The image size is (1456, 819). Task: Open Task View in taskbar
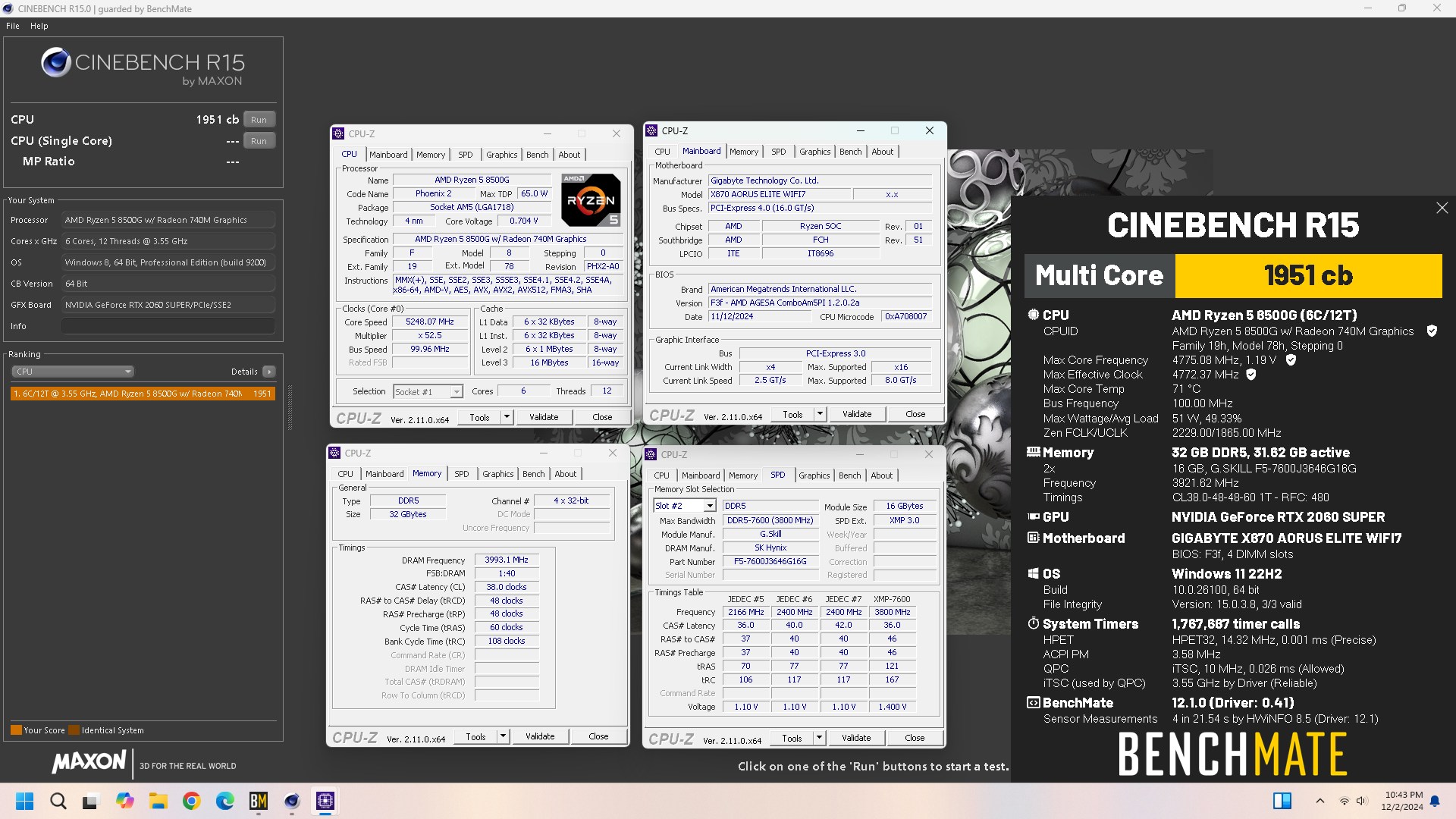click(91, 801)
